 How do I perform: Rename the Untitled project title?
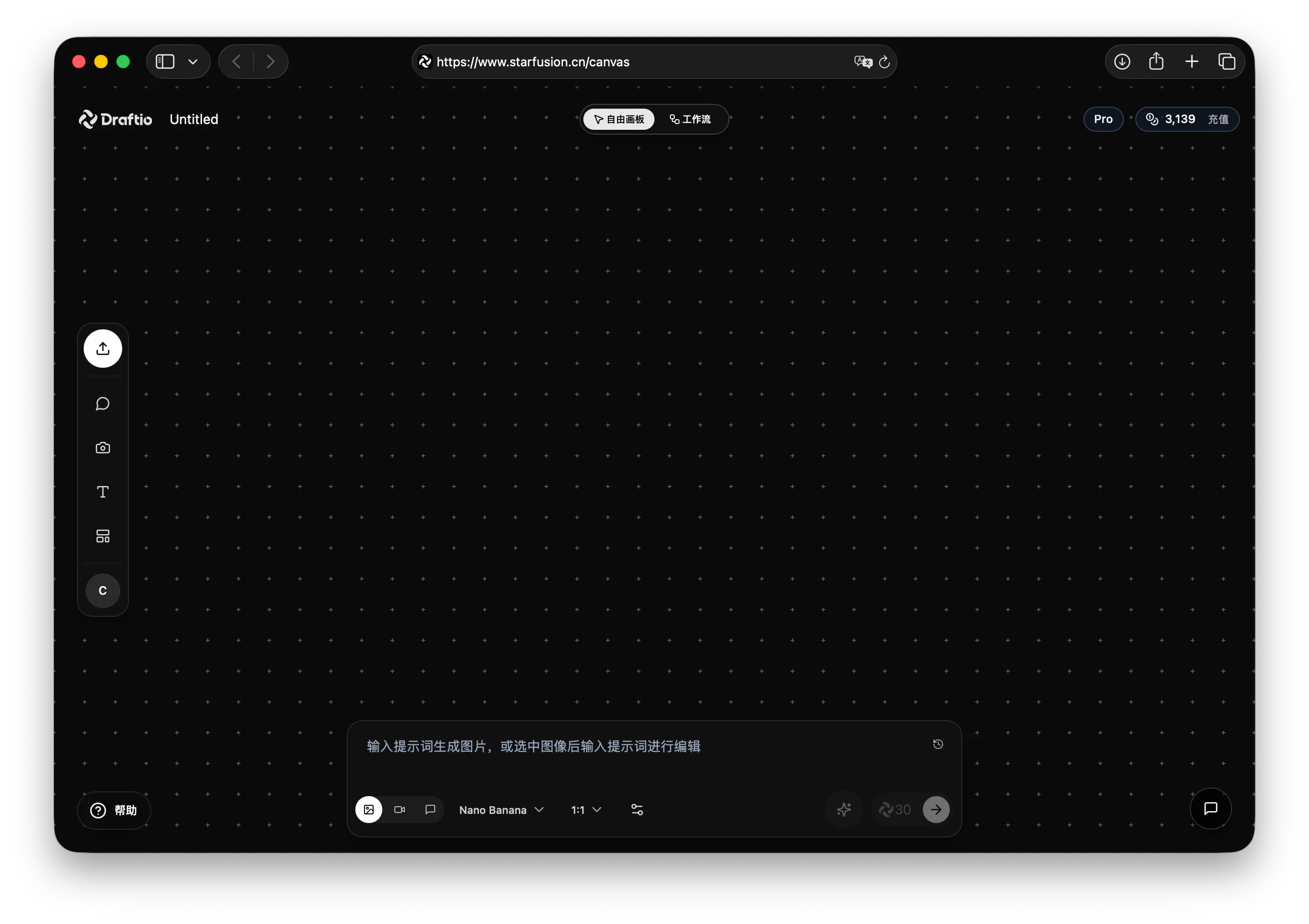click(194, 119)
